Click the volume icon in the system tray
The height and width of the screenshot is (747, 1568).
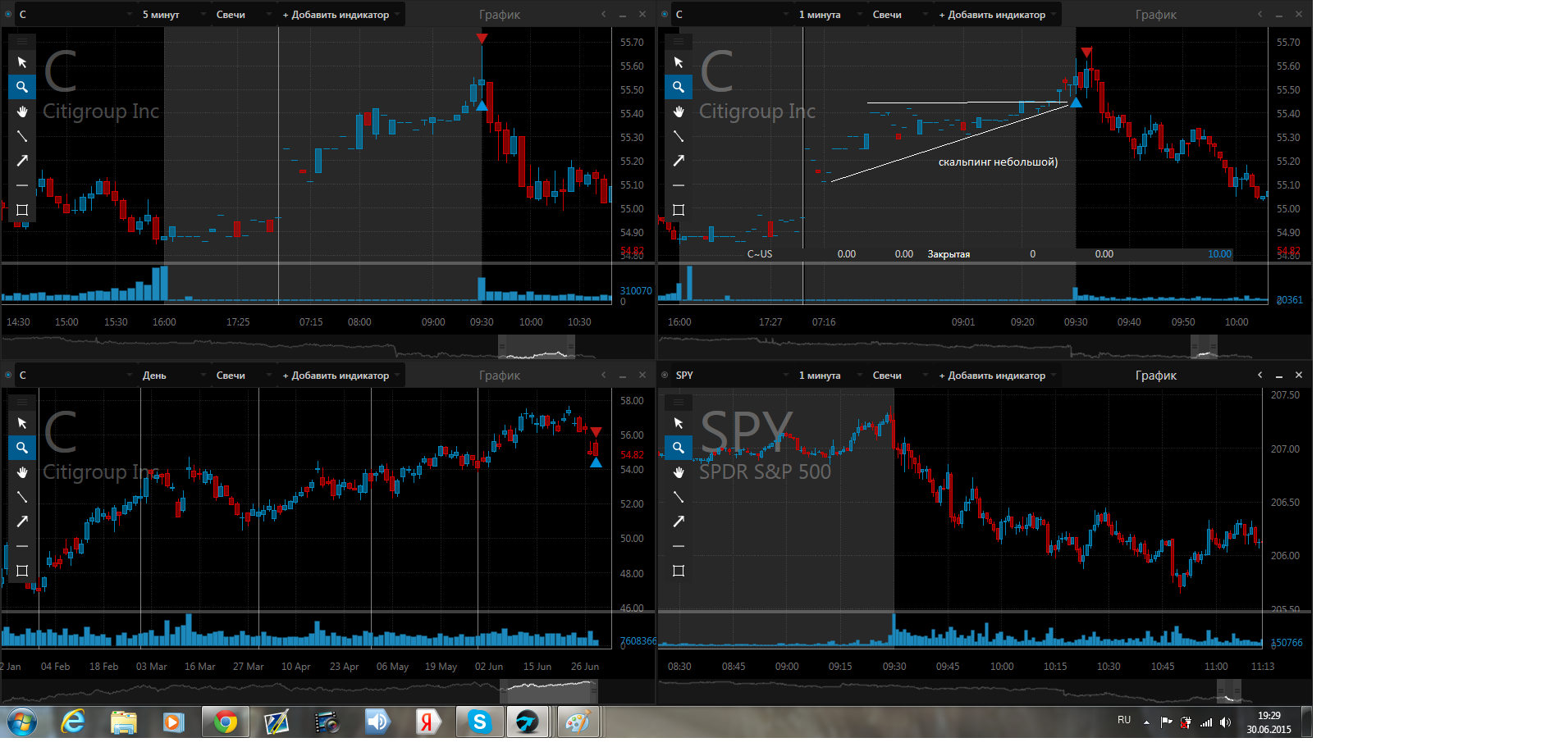(x=1225, y=722)
